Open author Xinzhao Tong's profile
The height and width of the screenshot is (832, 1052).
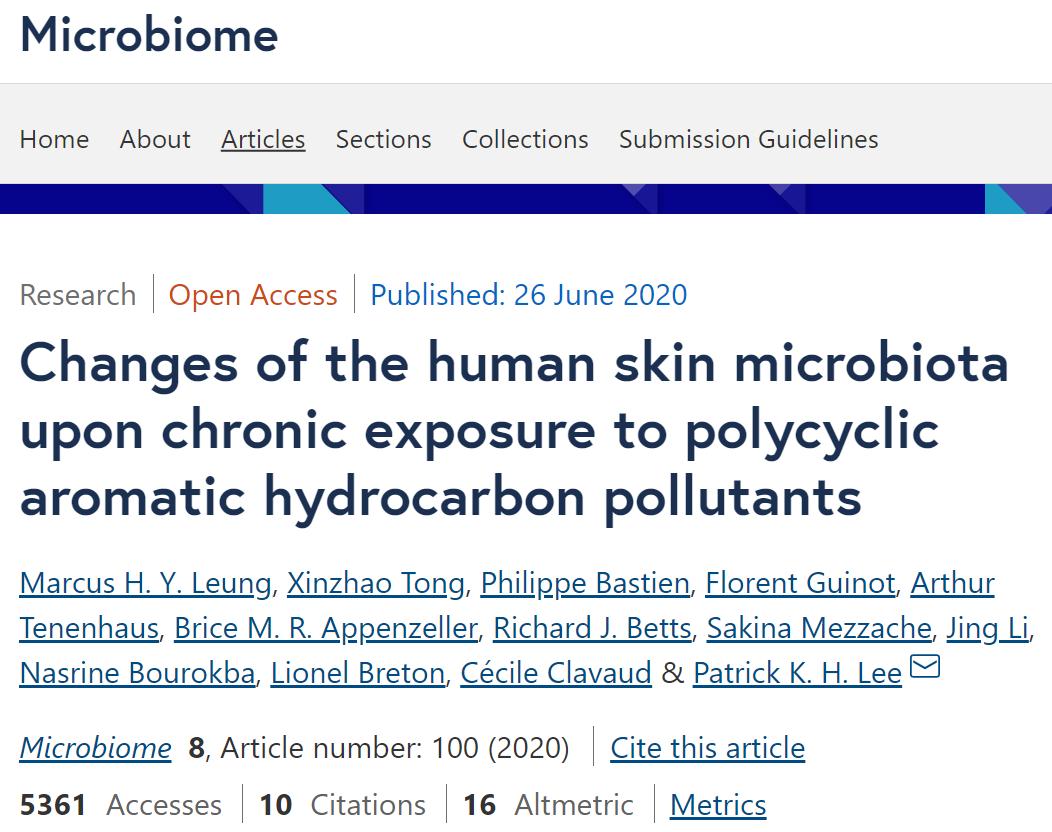[376, 583]
